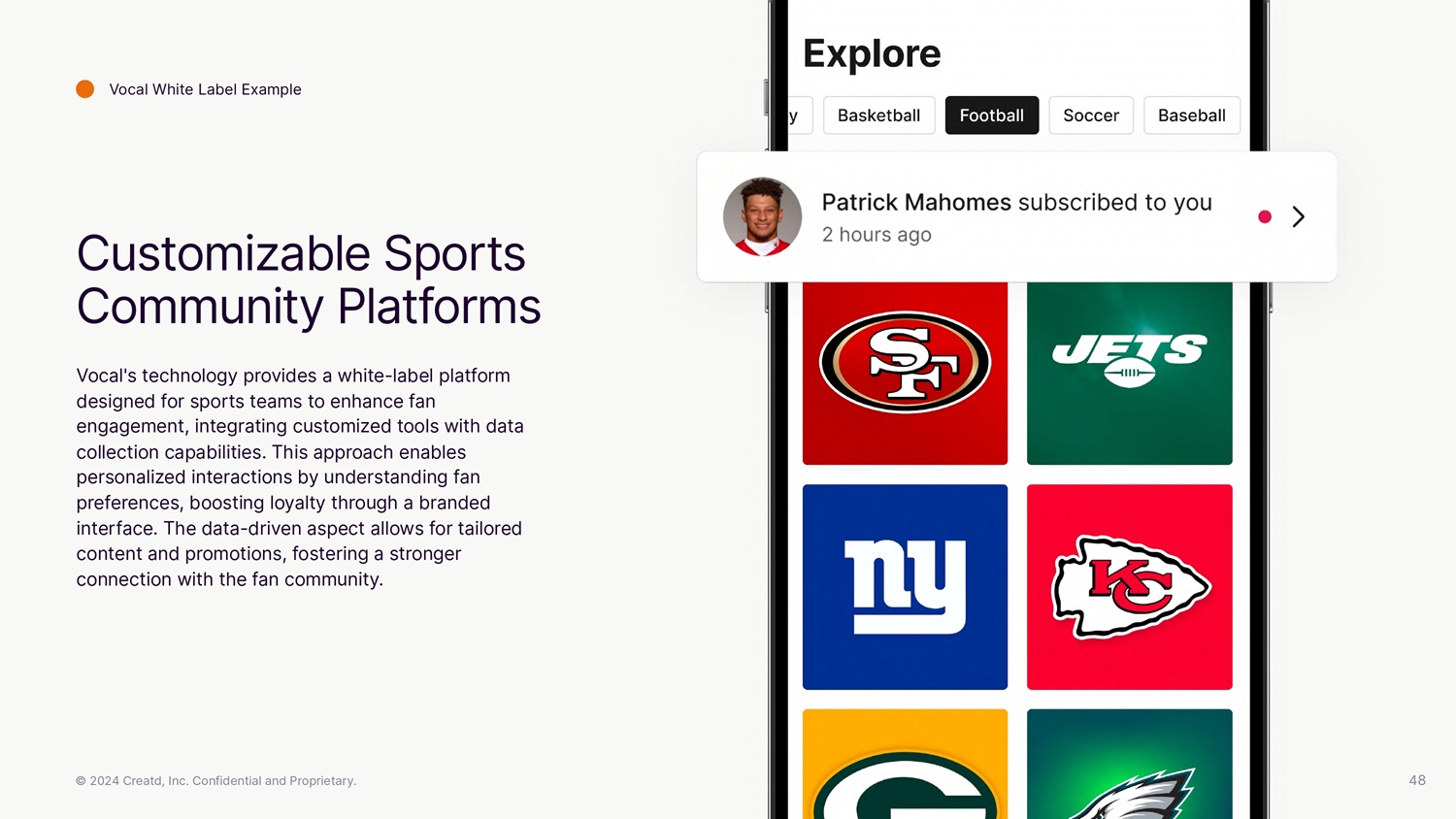The height and width of the screenshot is (819, 1456).
Task: Switch to the Basketball tab
Action: tap(878, 115)
